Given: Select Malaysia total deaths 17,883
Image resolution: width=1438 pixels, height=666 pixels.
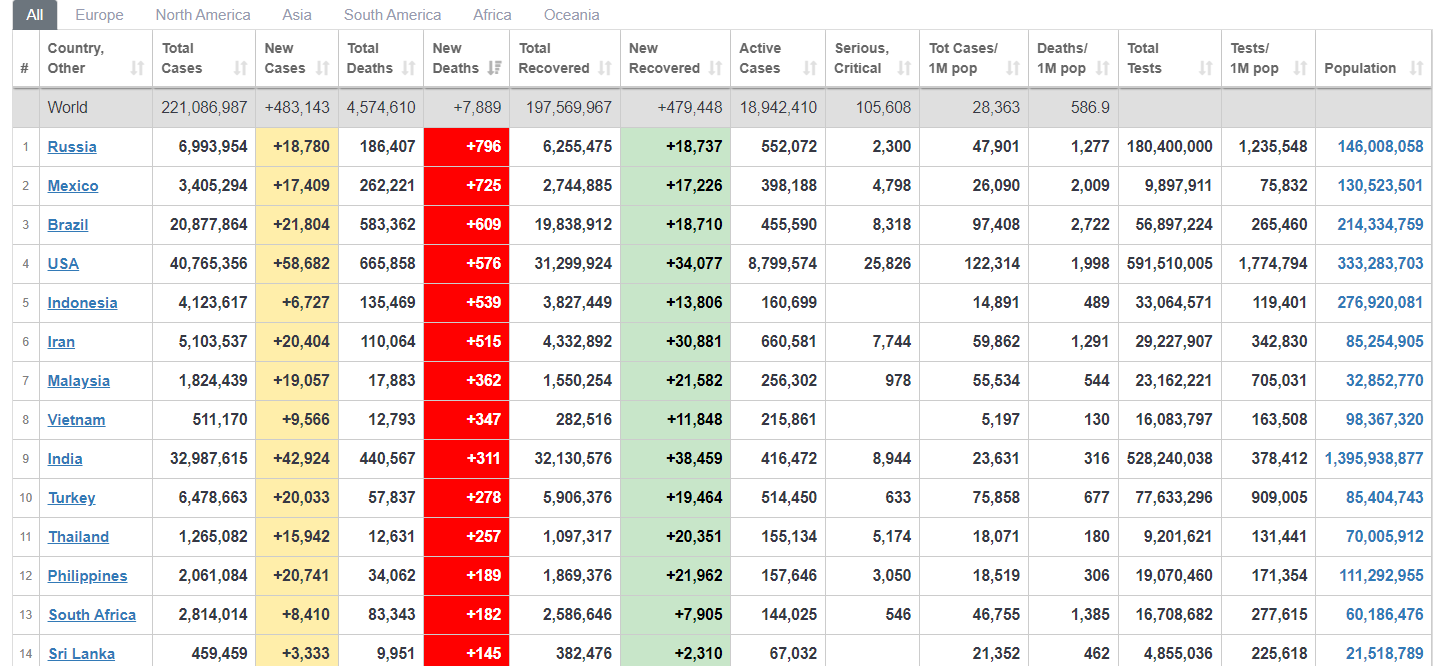Looking at the screenshot, I should tap(391, 381).
